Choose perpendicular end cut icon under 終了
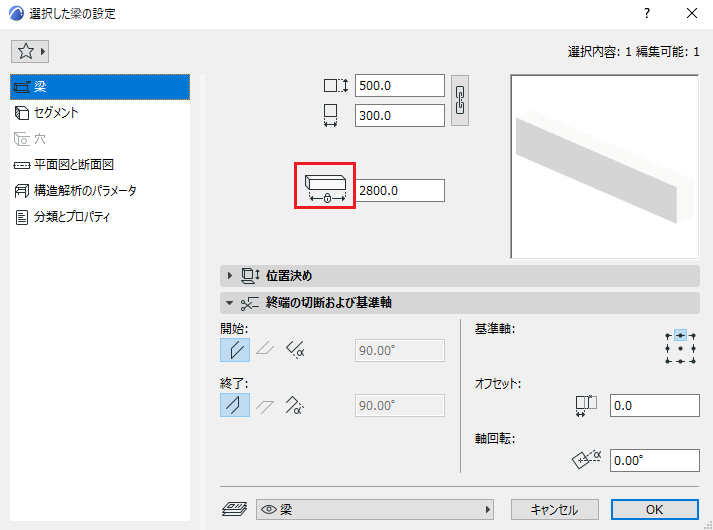Viewport: 713px width, 530px height. click(x=235, y=405)
